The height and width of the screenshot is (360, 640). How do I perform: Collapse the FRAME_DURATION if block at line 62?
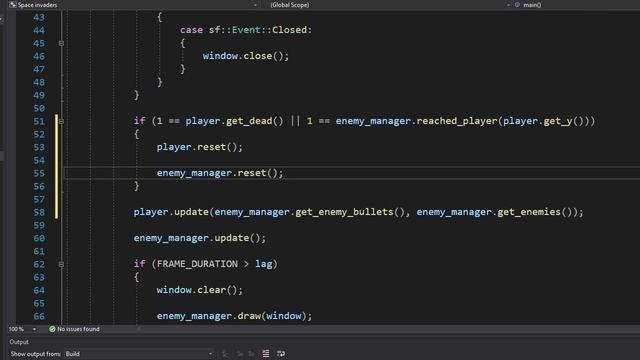[x=61, y=264]
